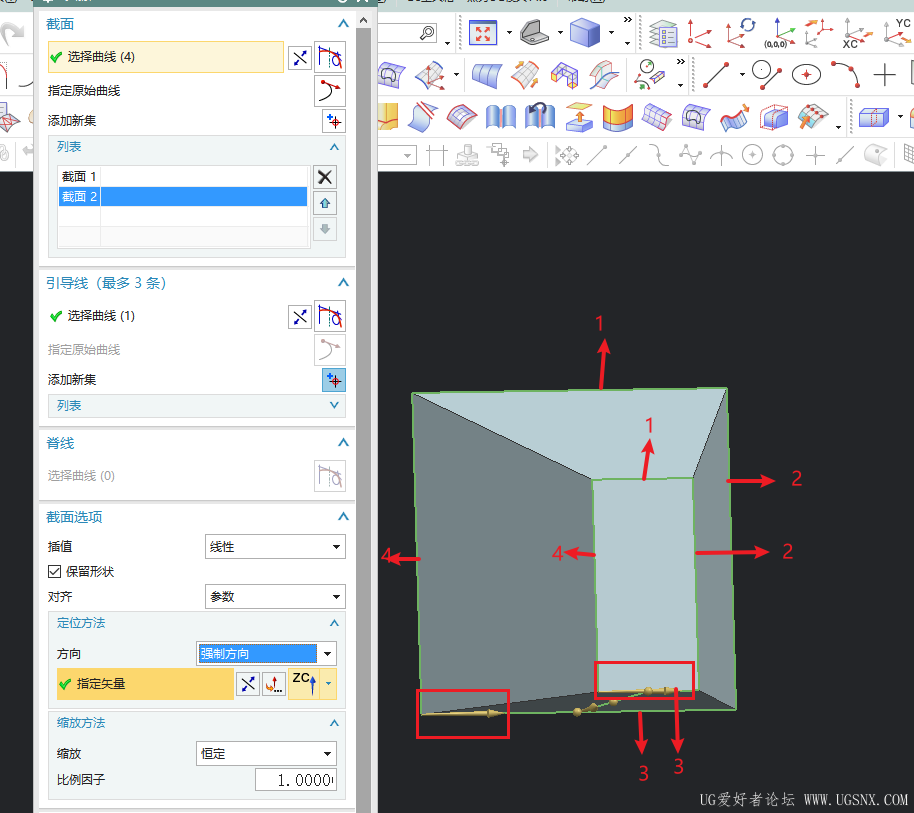
Task: Click the Fit view icon with red arrows
Action: (483, 33)
